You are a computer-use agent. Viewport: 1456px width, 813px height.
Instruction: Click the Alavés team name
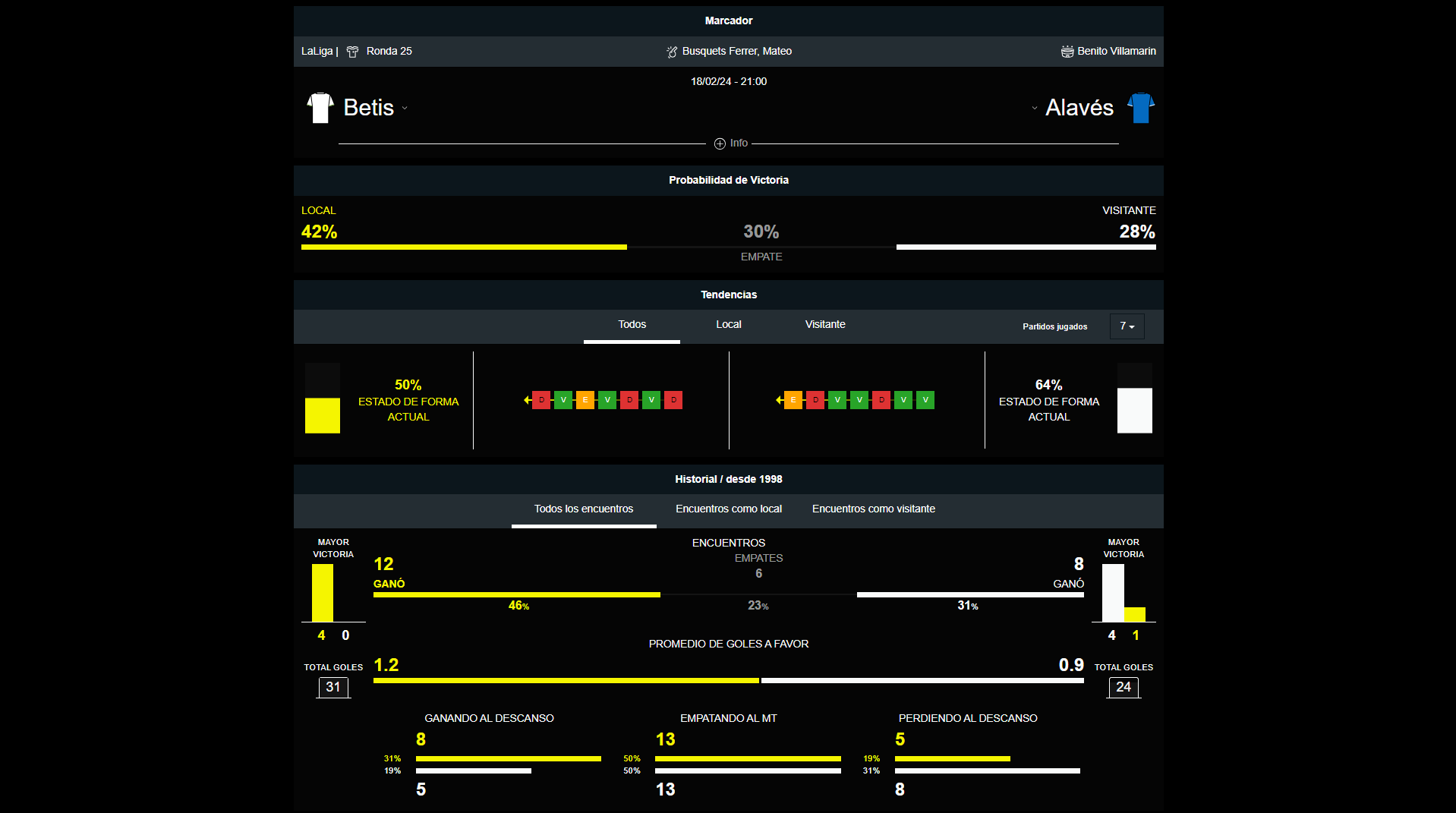click(x=1079, y=108)
